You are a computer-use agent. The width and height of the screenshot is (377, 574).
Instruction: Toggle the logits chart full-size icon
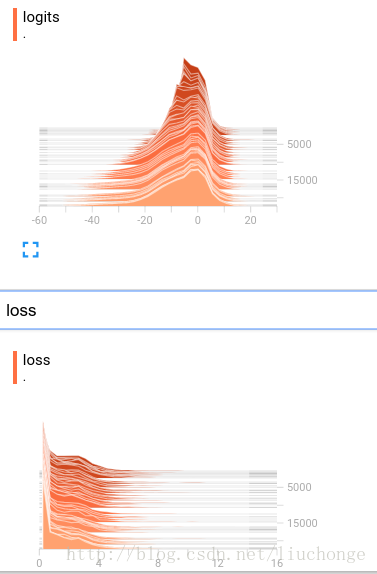click(x=31, y=250)
